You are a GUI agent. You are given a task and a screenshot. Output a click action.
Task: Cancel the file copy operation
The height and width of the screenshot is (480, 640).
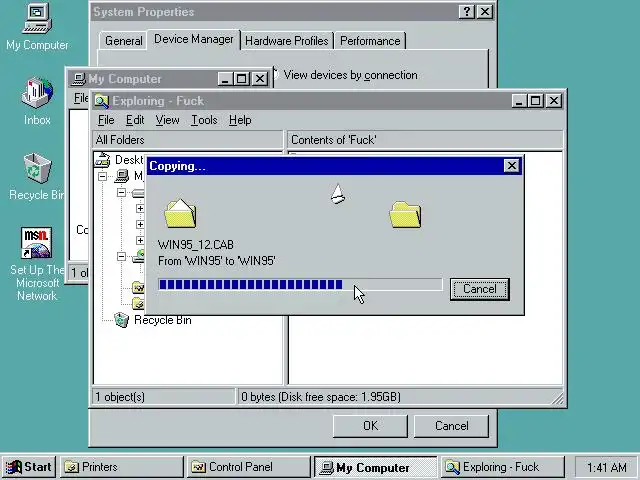click(480, 289)
